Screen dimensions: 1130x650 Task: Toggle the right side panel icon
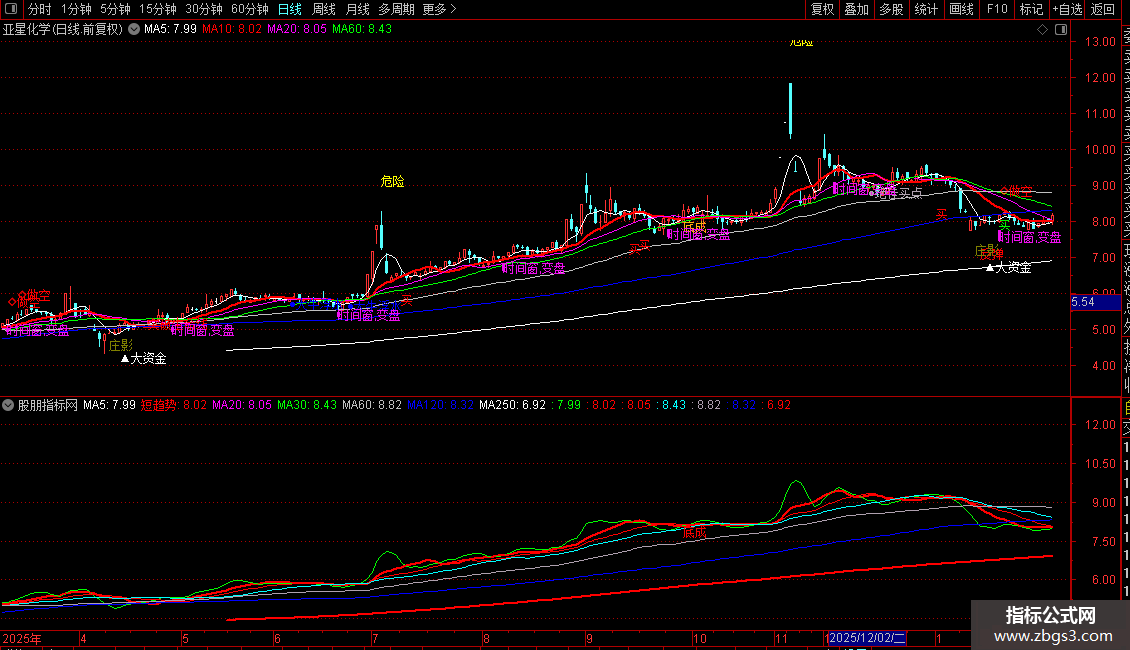coord(1057,30)
